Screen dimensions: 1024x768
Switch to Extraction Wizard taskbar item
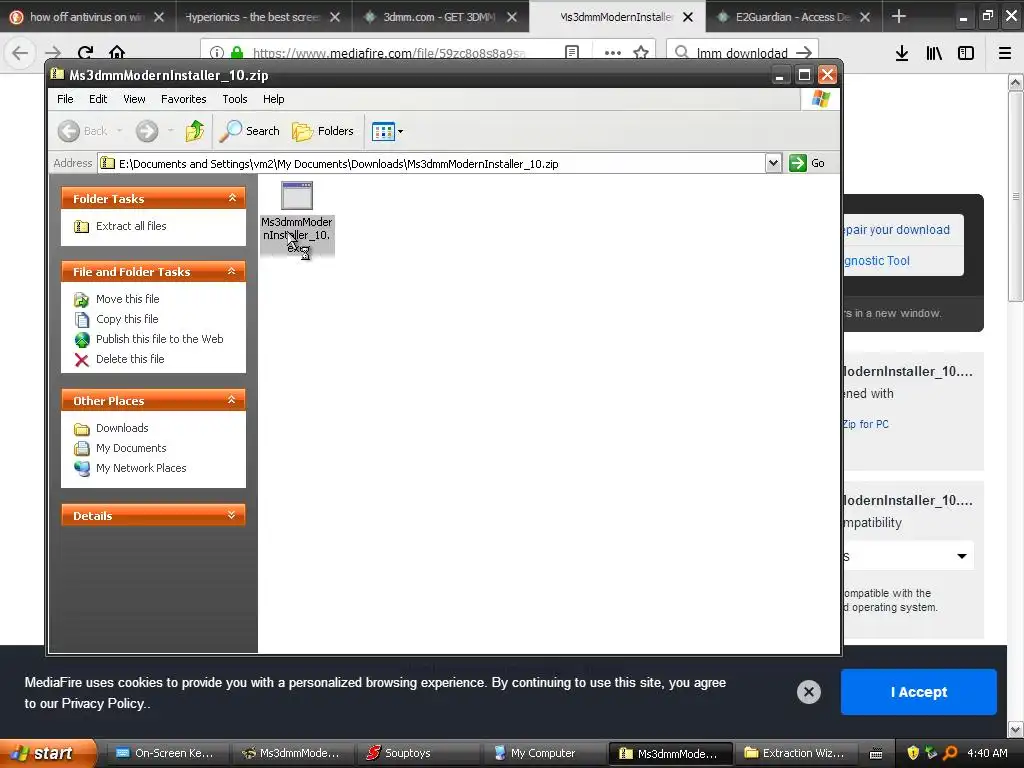tap(795, 753)
